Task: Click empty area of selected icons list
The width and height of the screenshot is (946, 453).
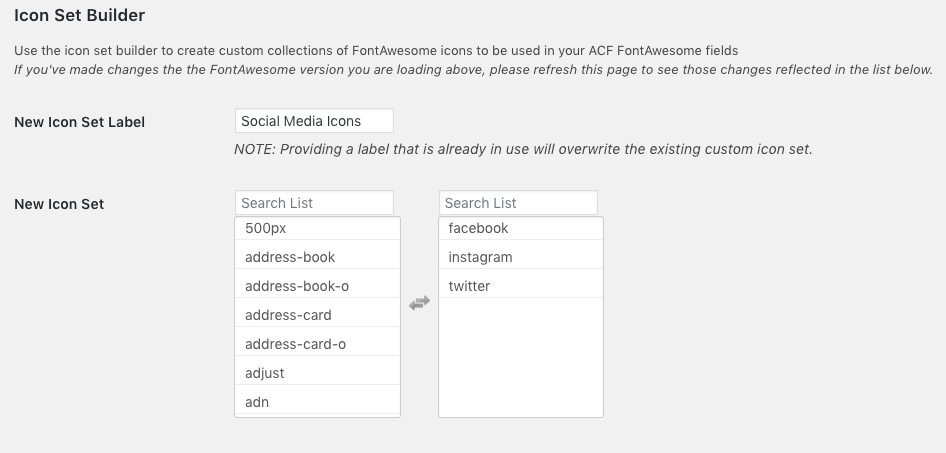Action: click(x=520, y=360)
